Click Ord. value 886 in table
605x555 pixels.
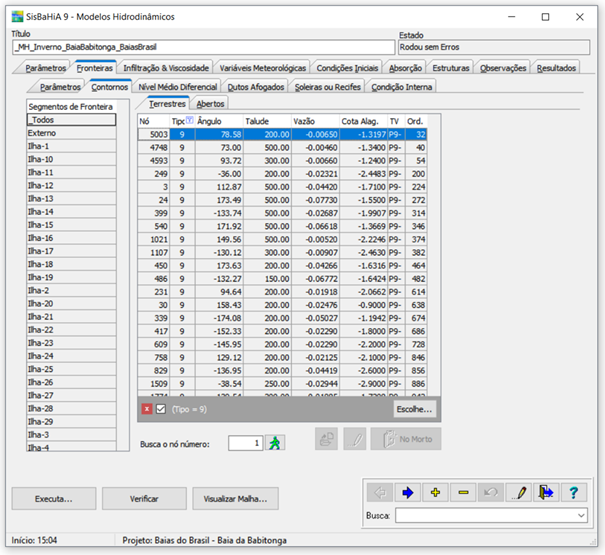[x=416, y=384]
